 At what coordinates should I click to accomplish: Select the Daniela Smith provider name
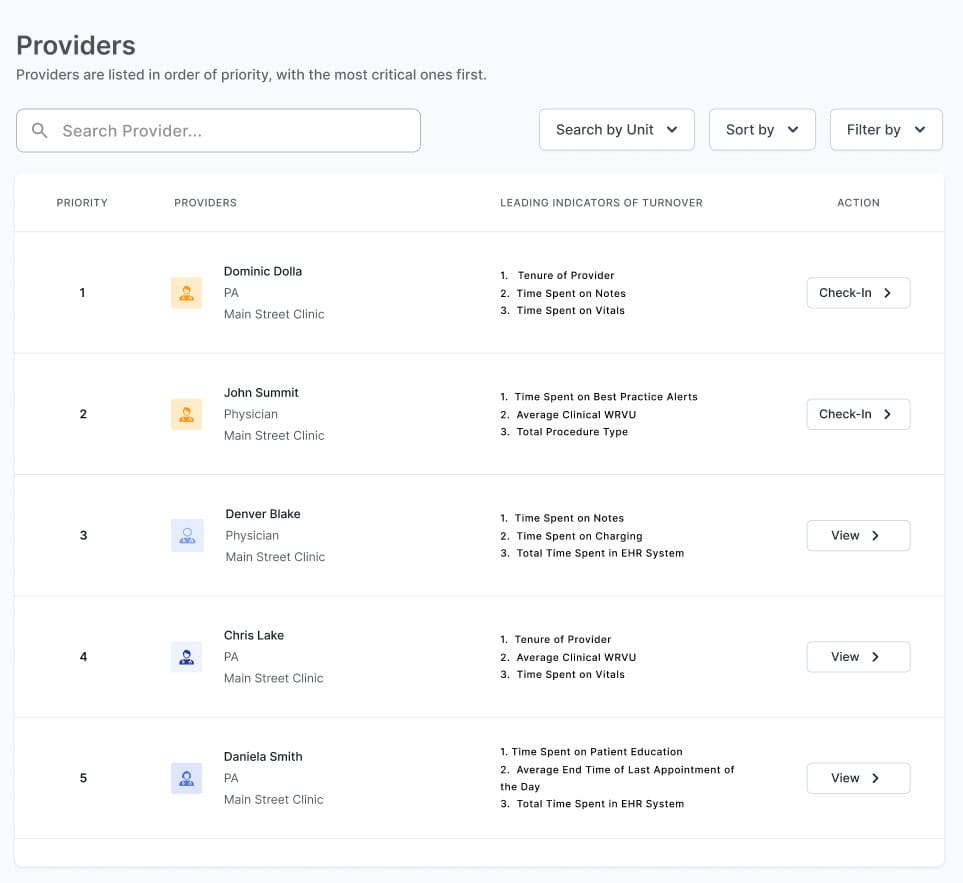[262, 756]
